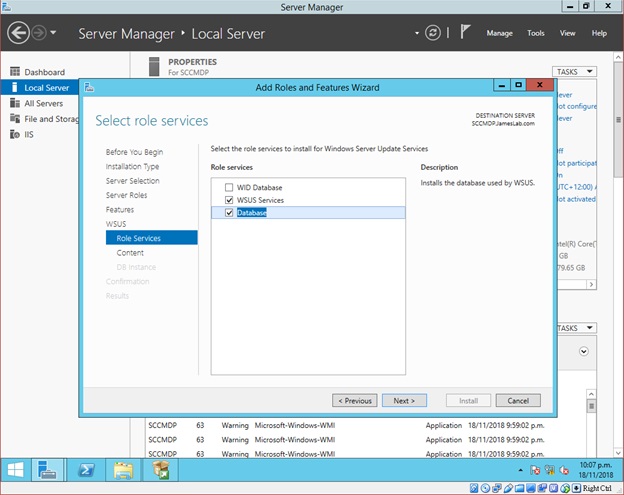Go to the WSUS step
Screen dimensions: 624x495
(x=116, y=224)
